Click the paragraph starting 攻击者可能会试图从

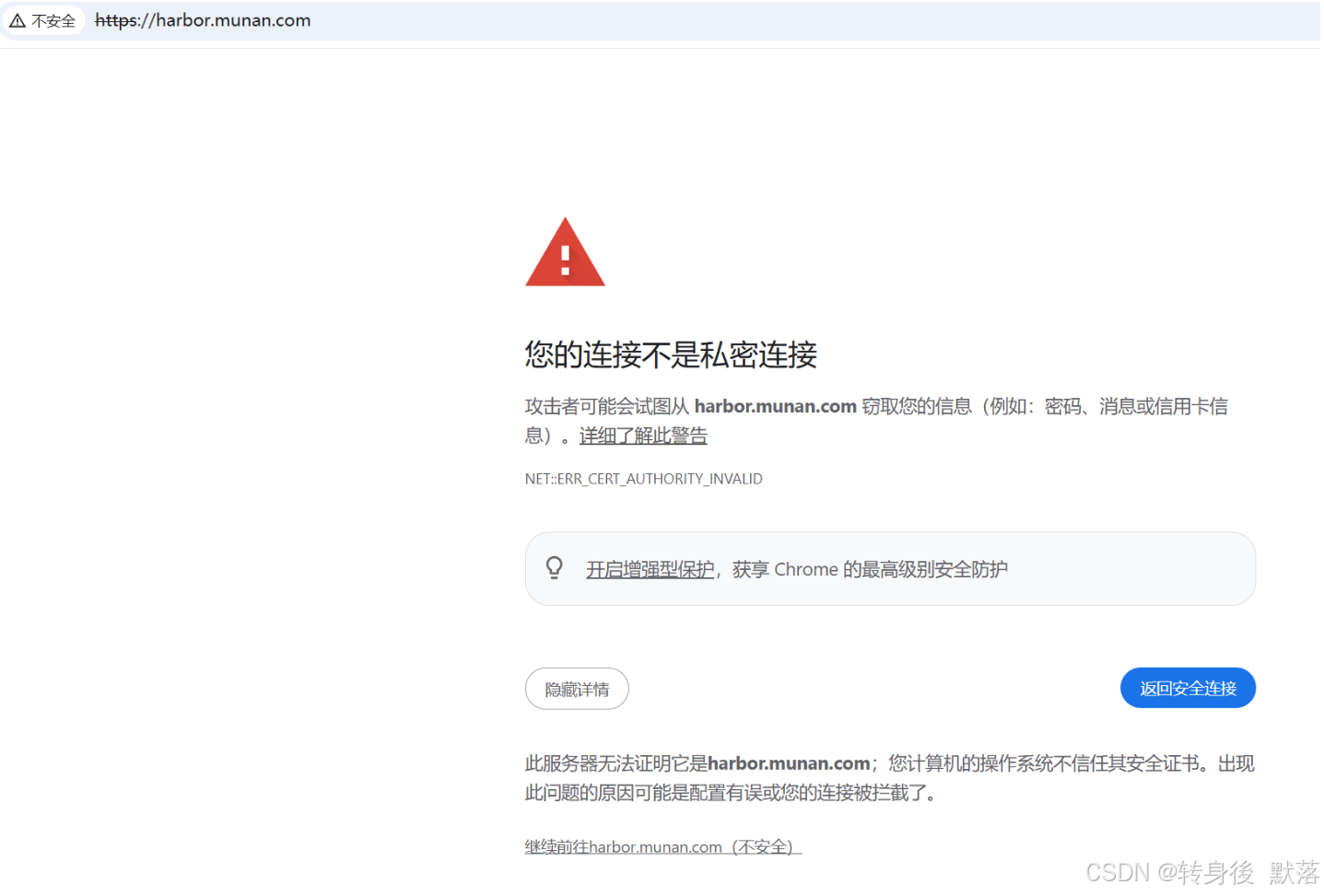877,421
